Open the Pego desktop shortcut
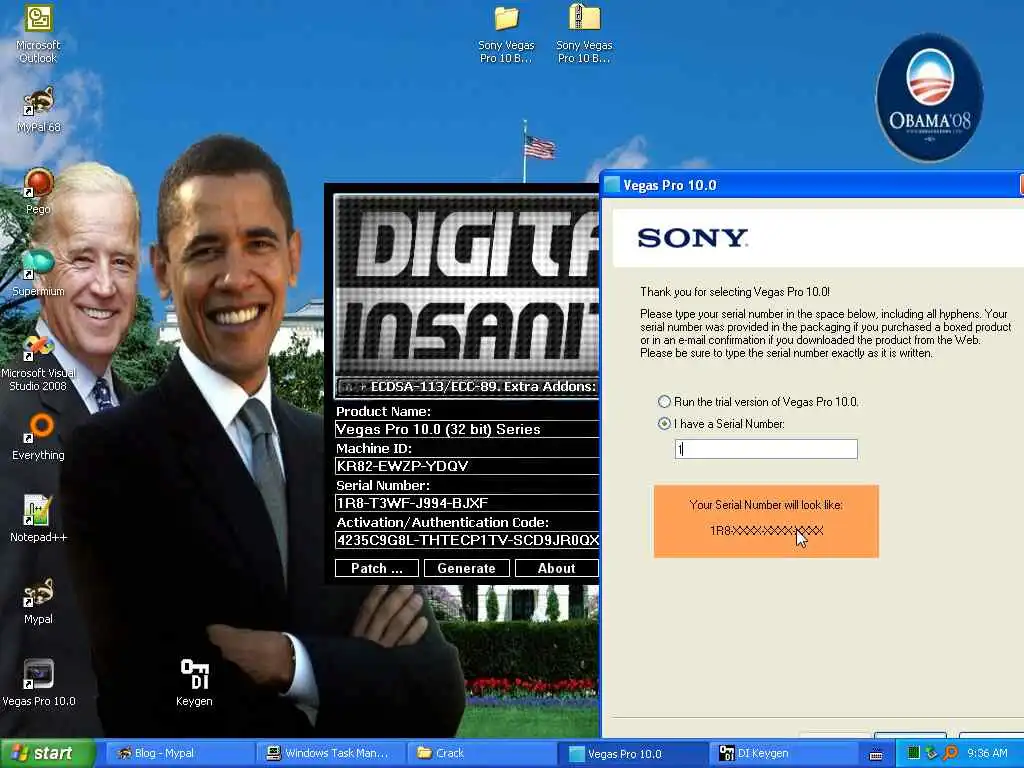The height and width of the screenshot is (768, 1024). tap(38, 191)
